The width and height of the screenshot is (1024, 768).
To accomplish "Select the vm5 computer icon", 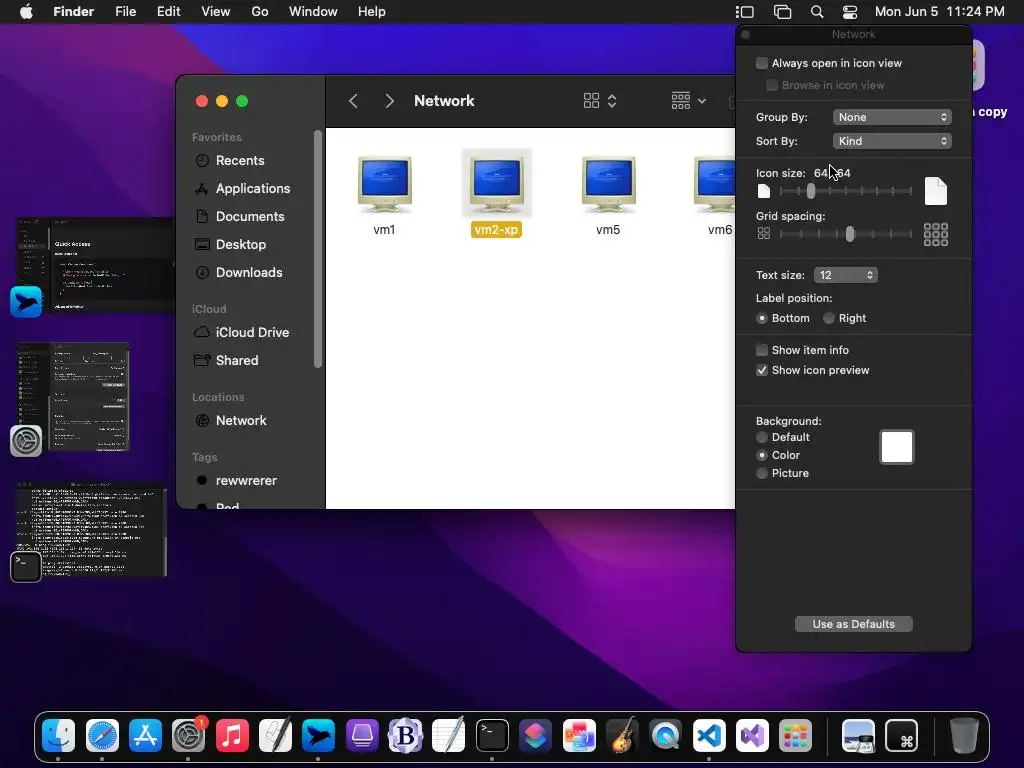I will coord(608,185).
